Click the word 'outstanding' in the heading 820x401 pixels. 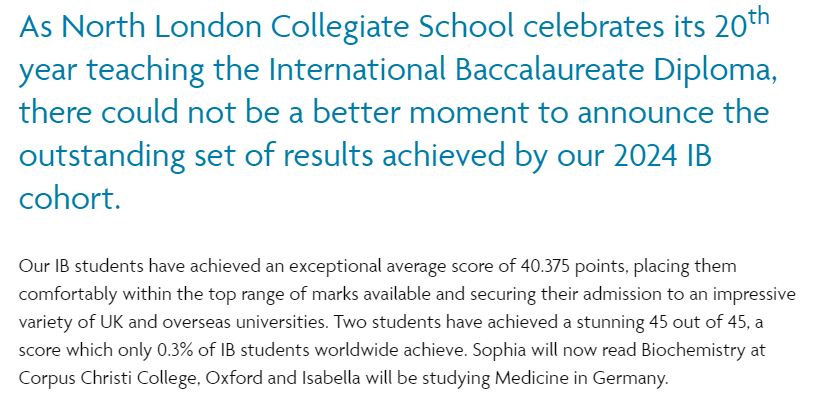click(102, 156)
